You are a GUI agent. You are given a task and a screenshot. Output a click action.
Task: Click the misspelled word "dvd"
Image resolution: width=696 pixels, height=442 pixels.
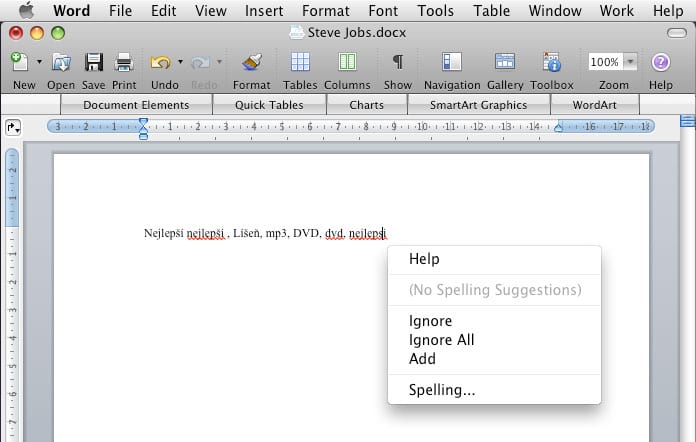coord(334,233)
